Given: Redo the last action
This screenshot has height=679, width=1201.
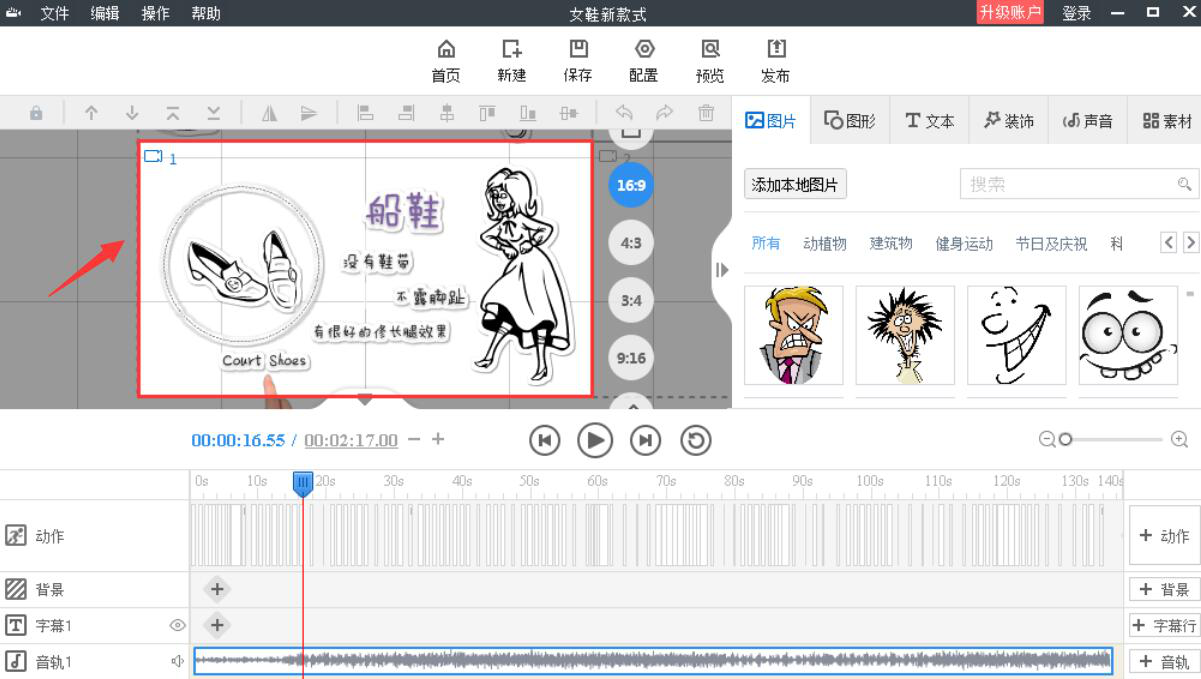Looking at the screenshot, I should click(664, 113).
